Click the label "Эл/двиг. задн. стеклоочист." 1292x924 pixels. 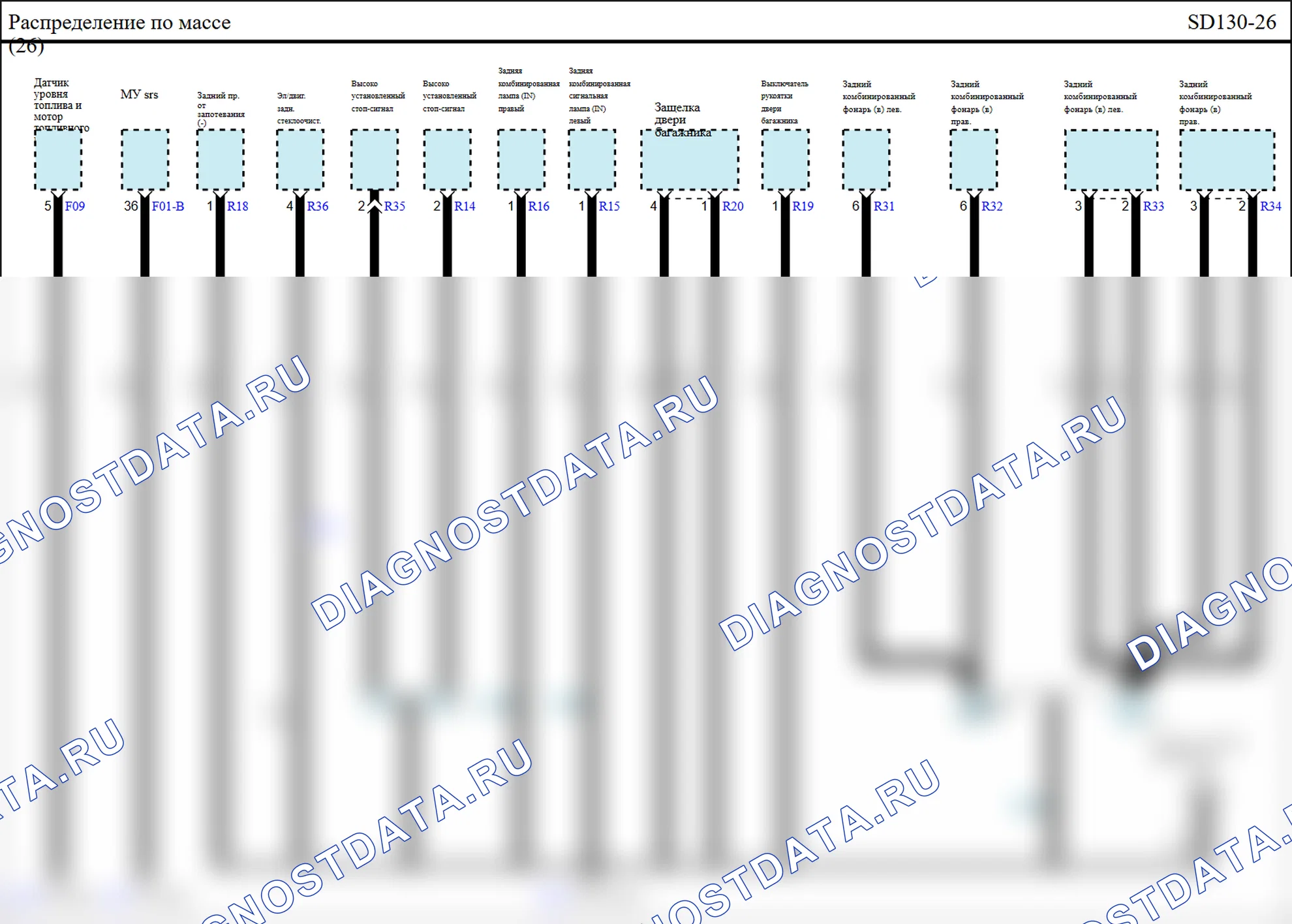coord(299,108)
